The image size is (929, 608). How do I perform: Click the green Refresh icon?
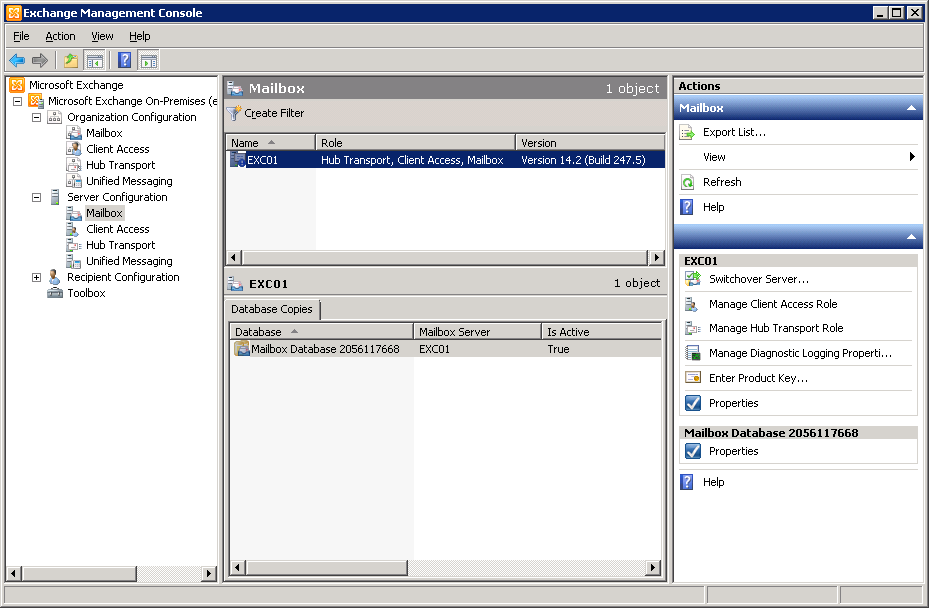[x=687, y=182]
